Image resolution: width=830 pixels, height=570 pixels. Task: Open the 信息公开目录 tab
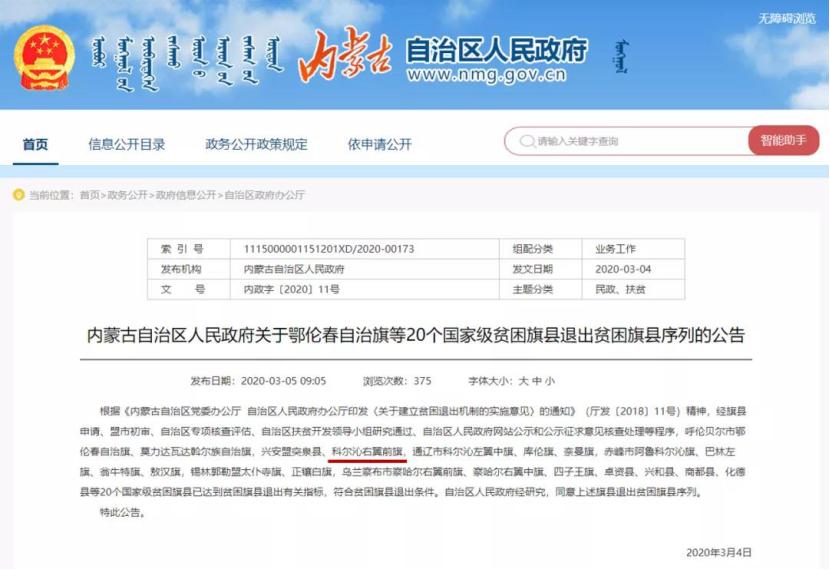[x=127, y=144]
